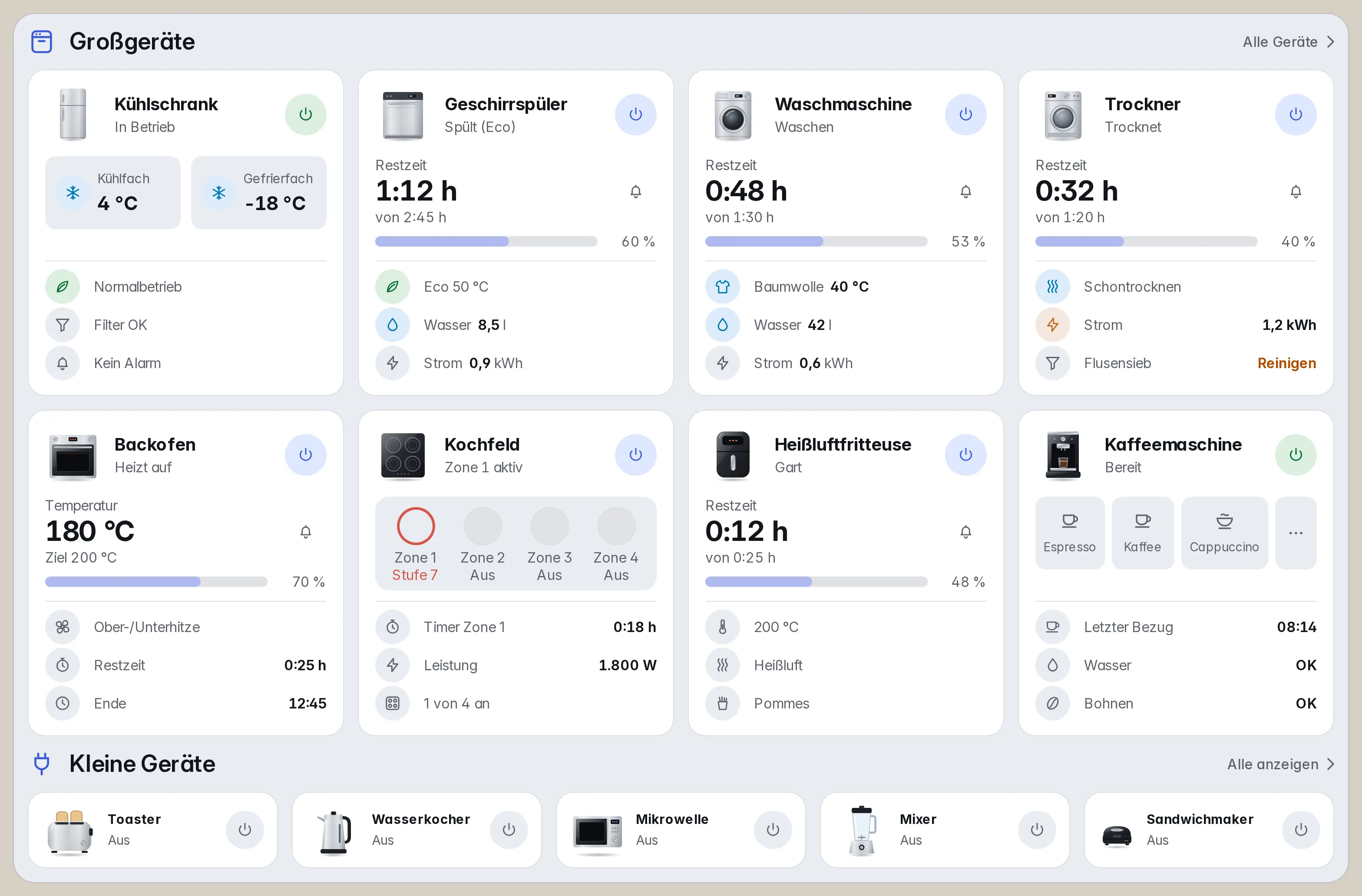Click the Backofen Ende clock icon

click(x=63, y=704)
